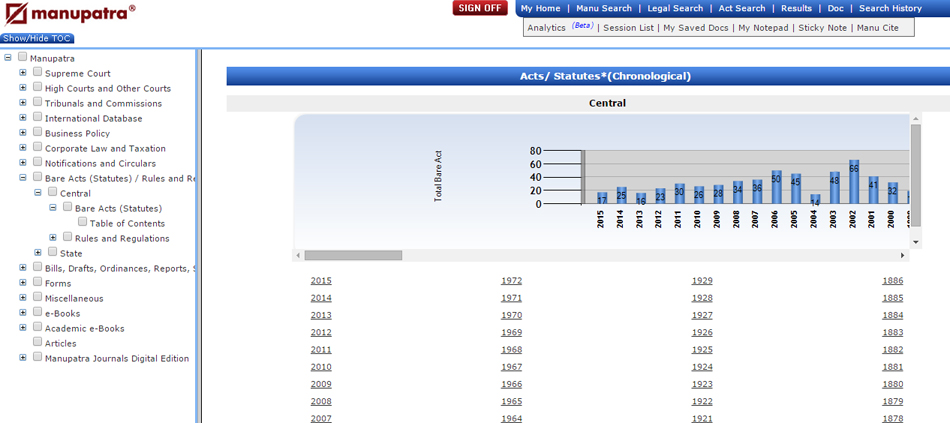
Task: Open year 1965 acts link
Action: [x=511, y=401]
